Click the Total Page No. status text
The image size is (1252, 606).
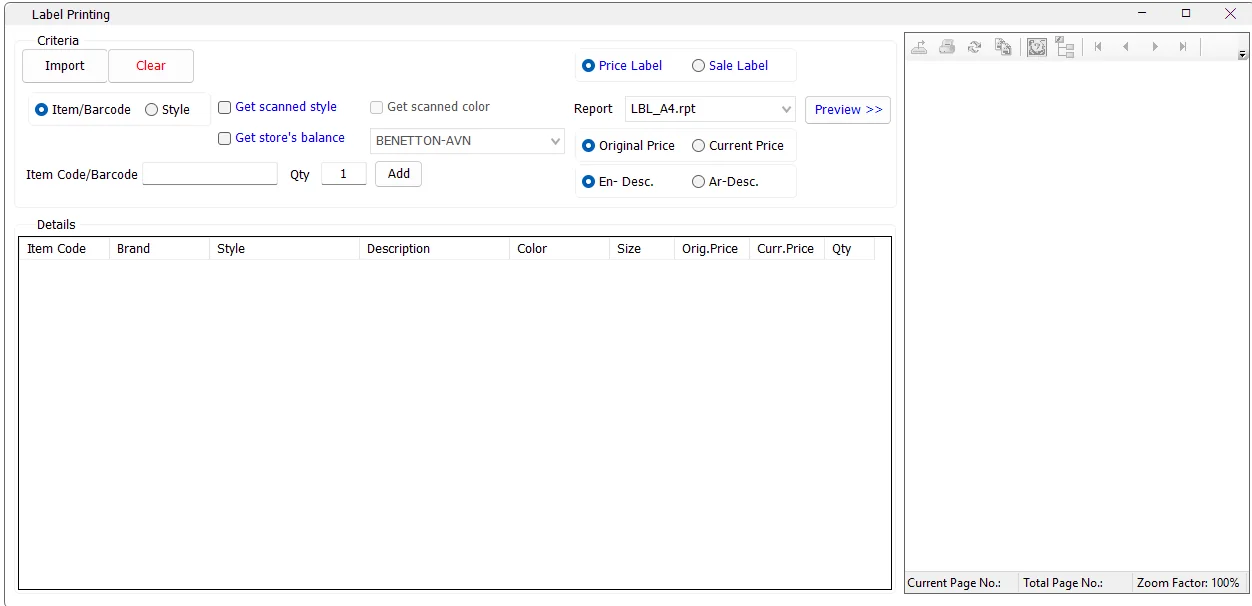pos(1063,583)
